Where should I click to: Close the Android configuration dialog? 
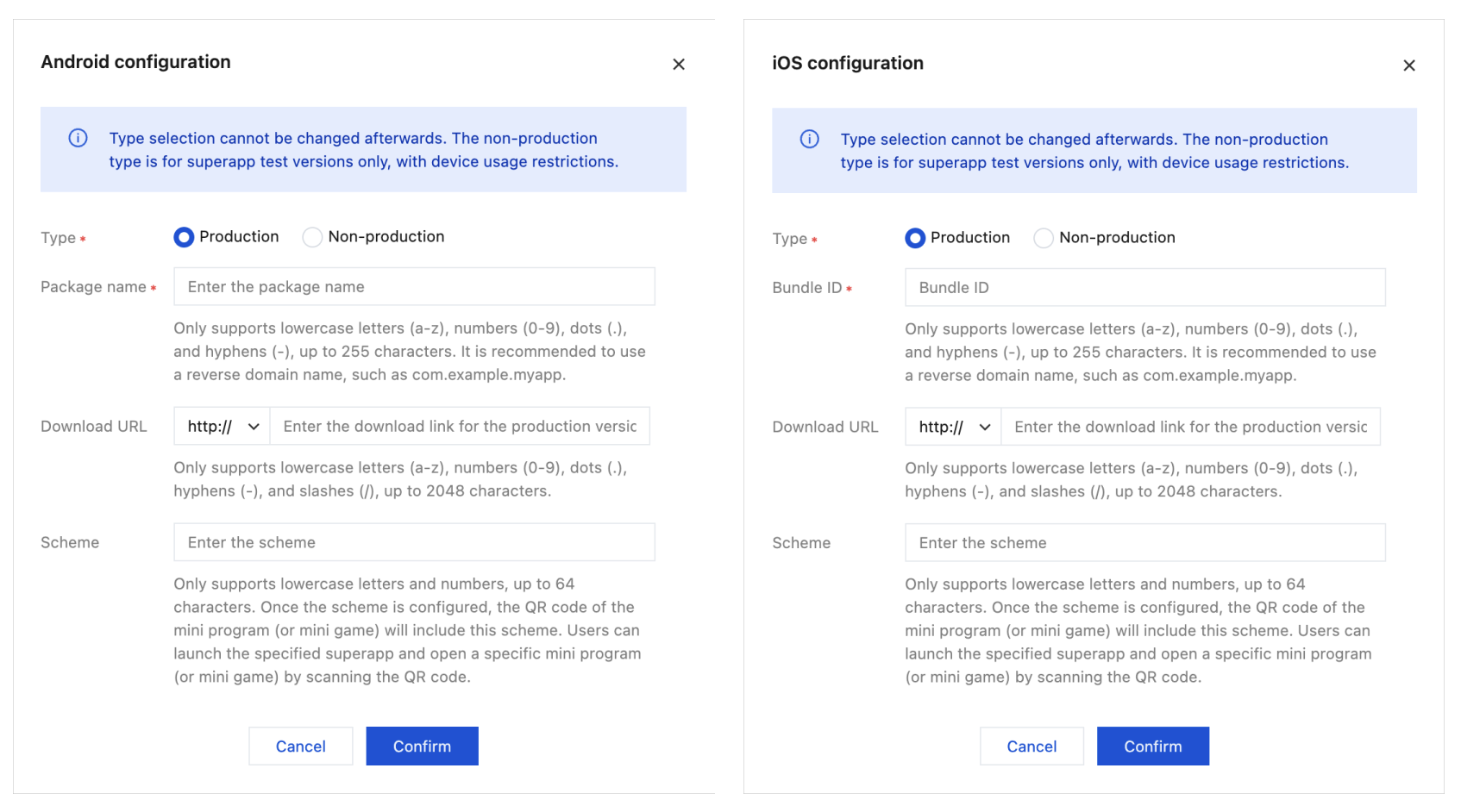[679, 65]
